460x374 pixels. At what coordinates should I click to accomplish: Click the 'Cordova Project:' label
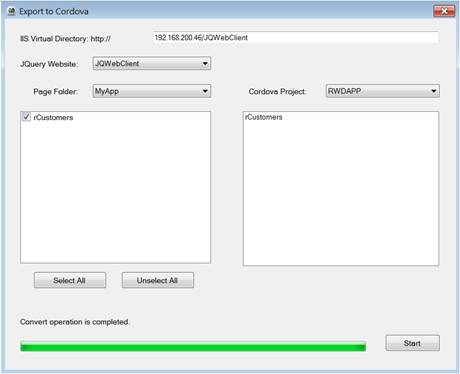pyautogui.click(x=277, y=92)
